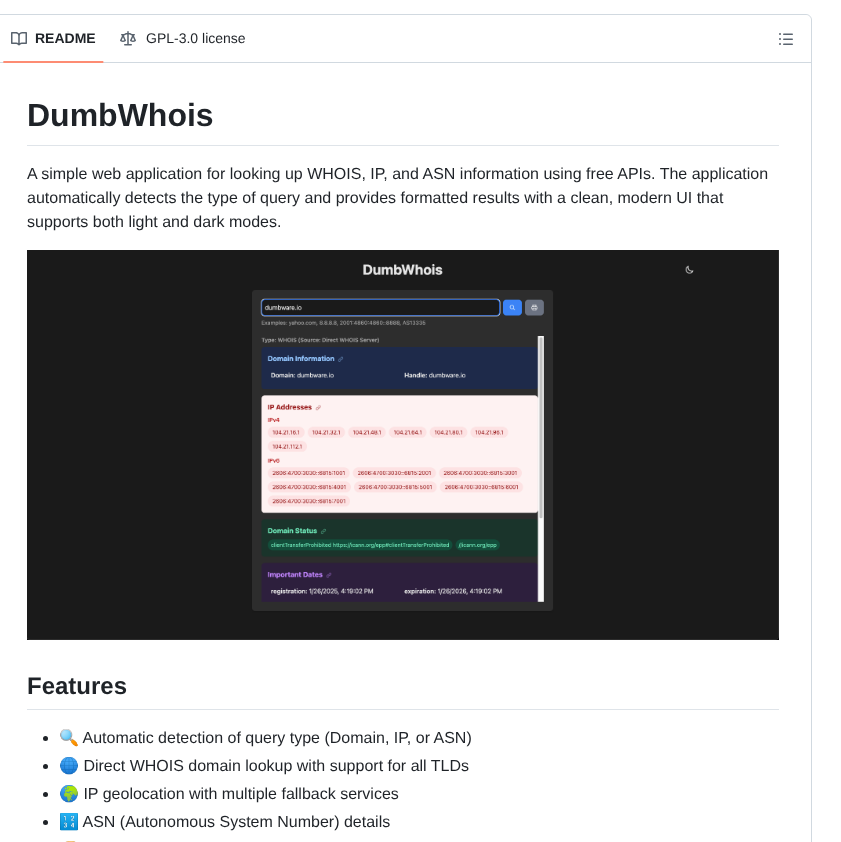
Task: Click the blue search magnifying glass button
Action: 512,307
